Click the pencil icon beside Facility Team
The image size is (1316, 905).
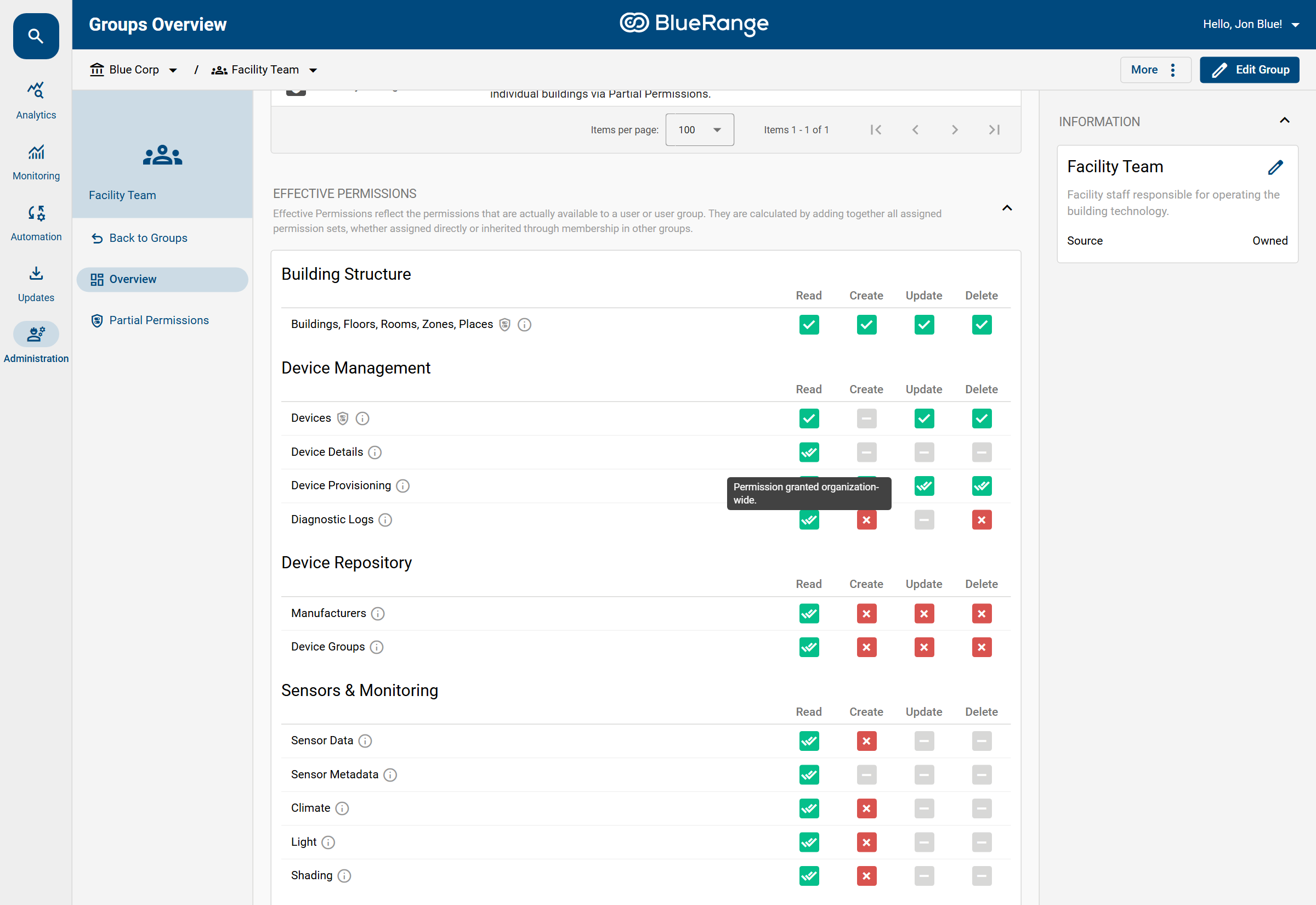(1275, 167)
